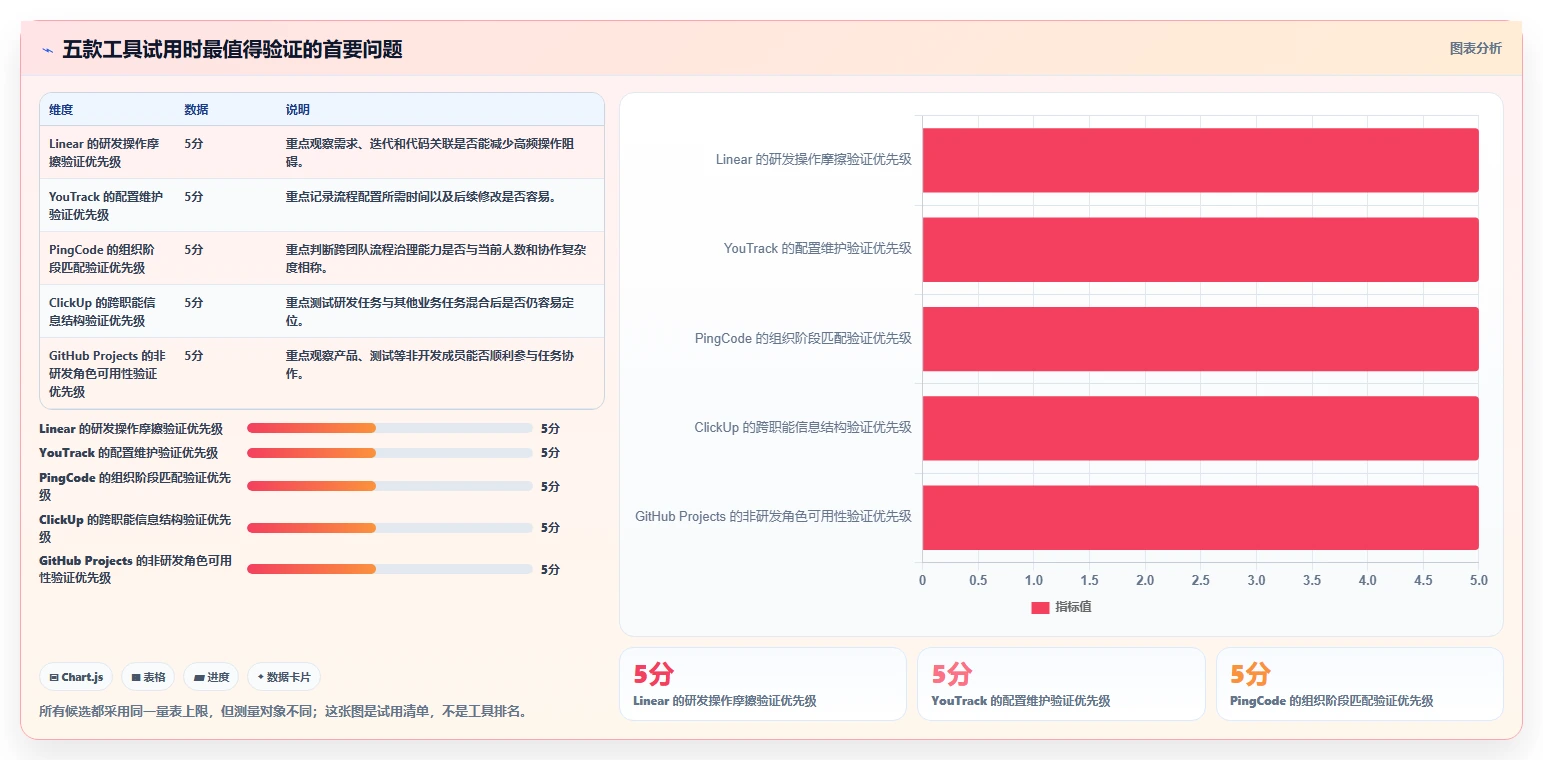Click the chart y-axis label for ClickUp

(x=803, y=427)
